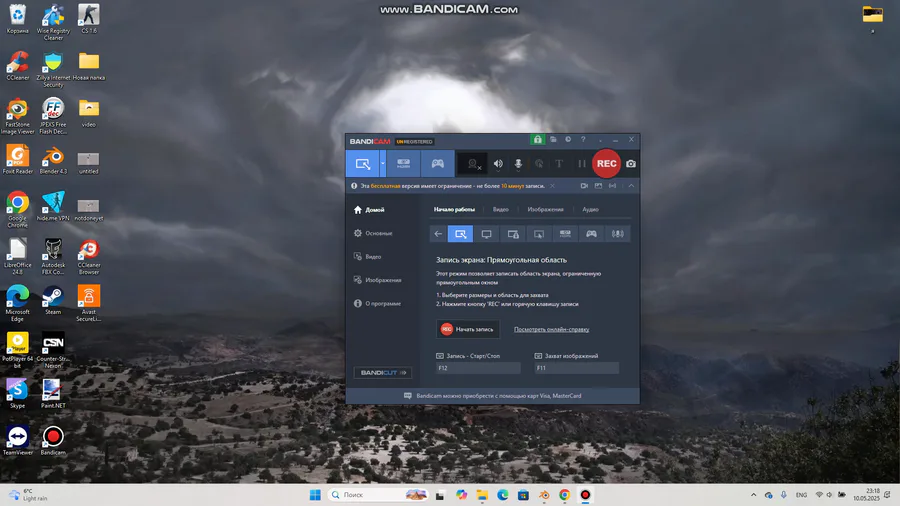
Task: Open Microsoft Edge from the taskbar
Action: coord(502,495)
